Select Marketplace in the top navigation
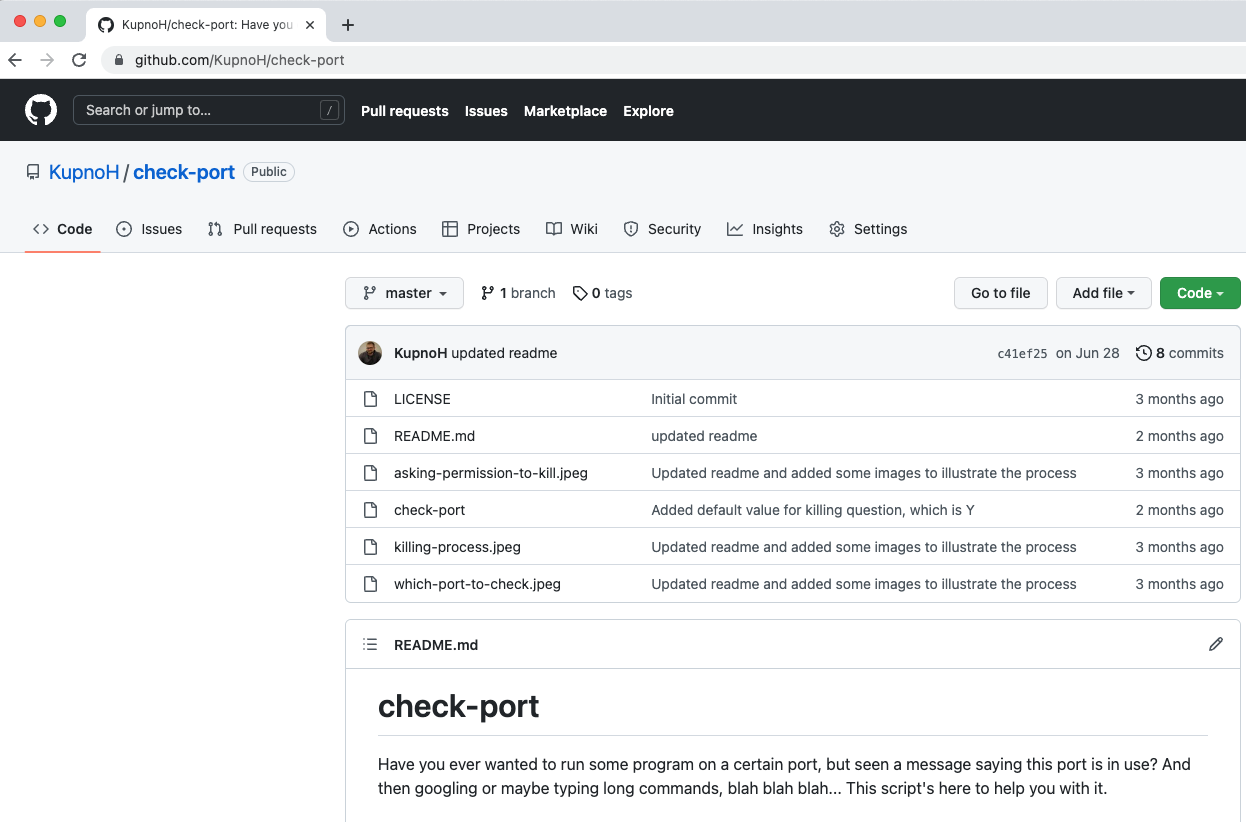 [565, 111]
